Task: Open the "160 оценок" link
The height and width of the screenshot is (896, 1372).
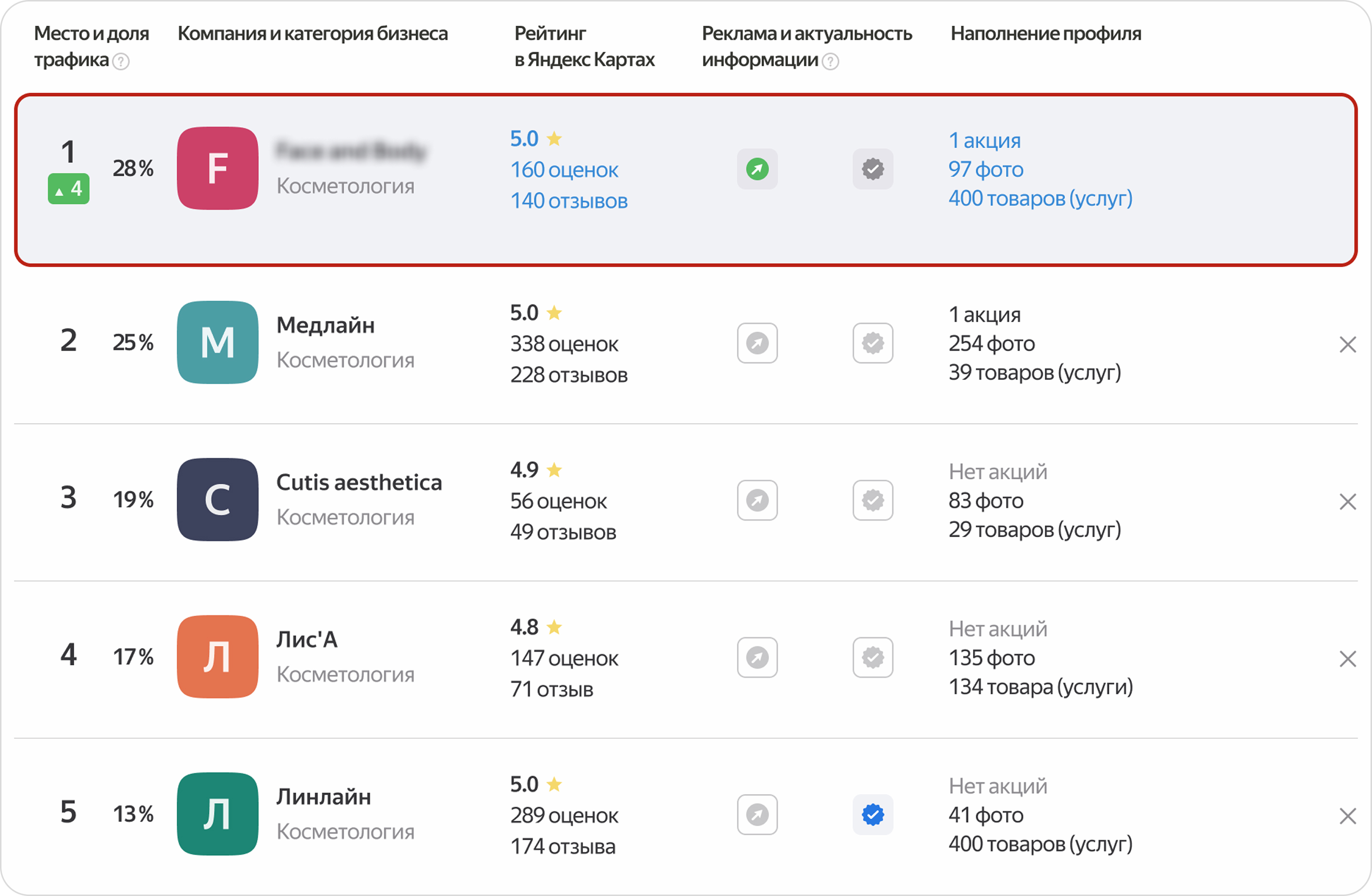Action: coord(564,170)
